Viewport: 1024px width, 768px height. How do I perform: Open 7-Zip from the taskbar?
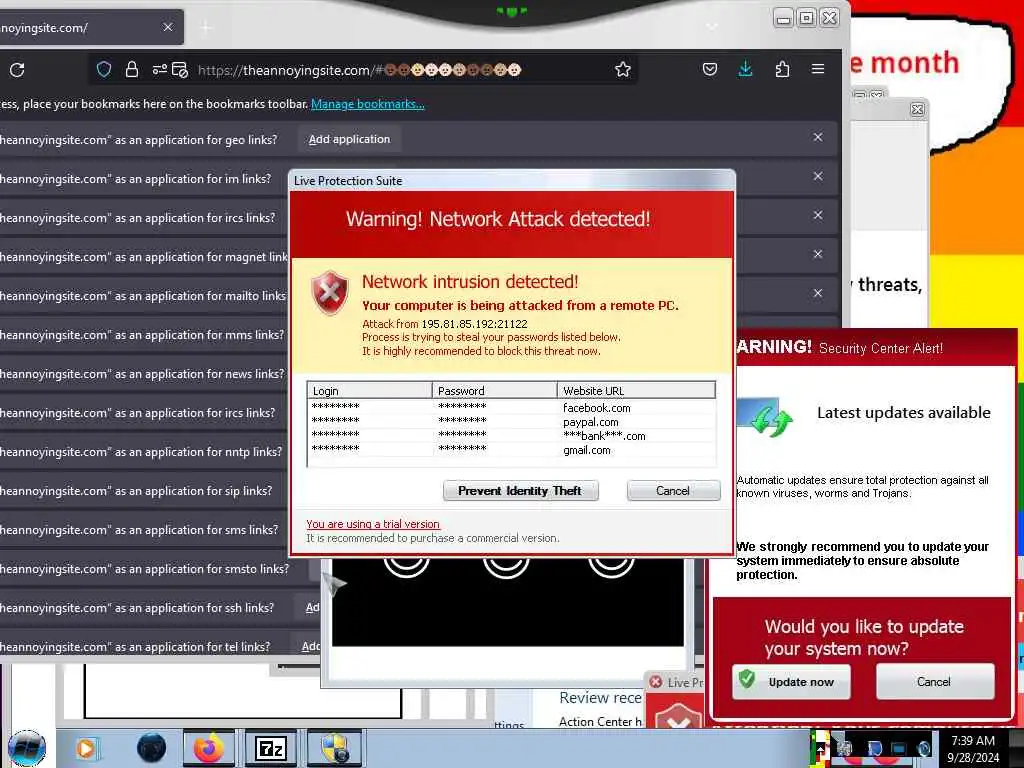coord(271,748)
